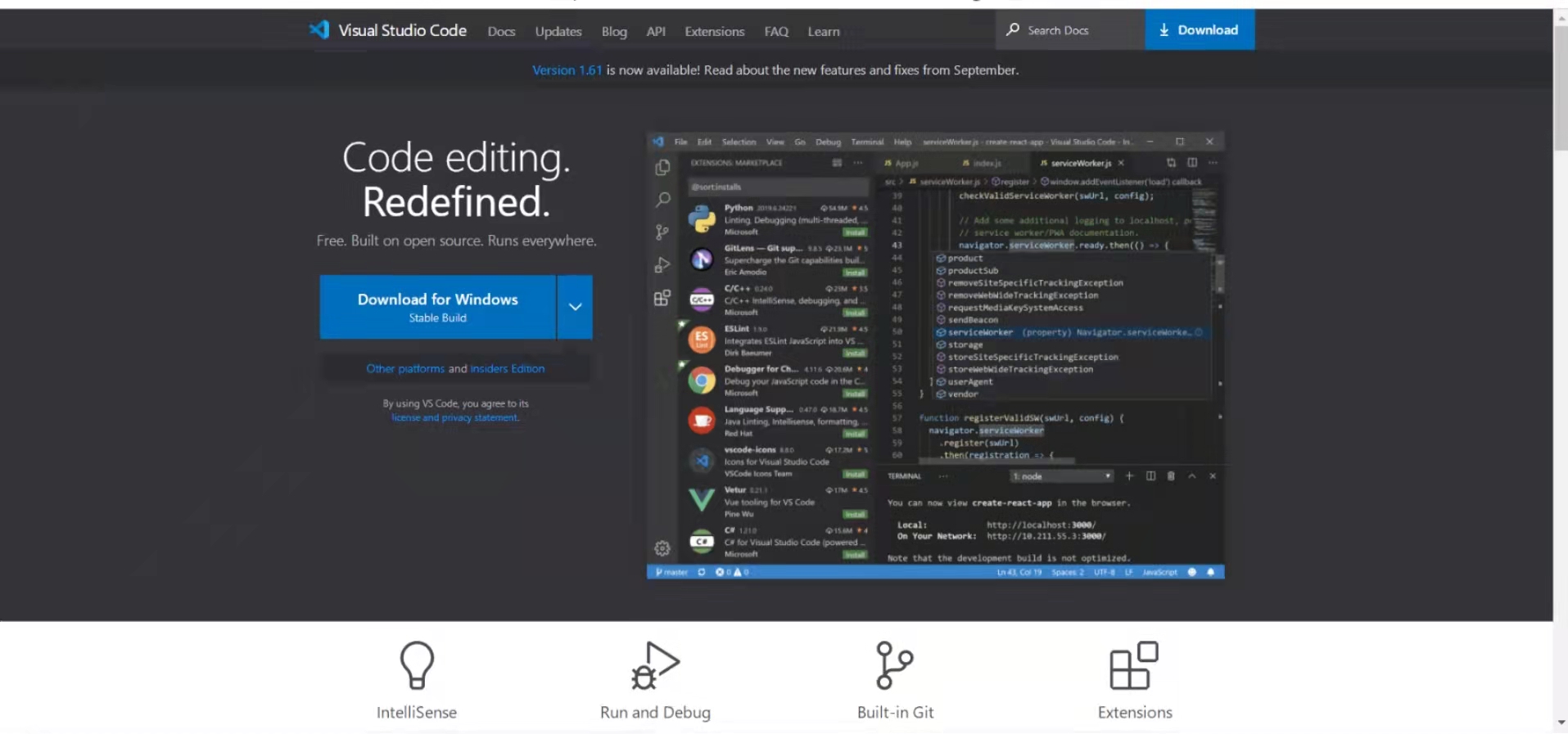This screenshot has height=734, width=1568.
Task: Click the vertical scrollbar thumb
Action: click(x=1561, y=88)
